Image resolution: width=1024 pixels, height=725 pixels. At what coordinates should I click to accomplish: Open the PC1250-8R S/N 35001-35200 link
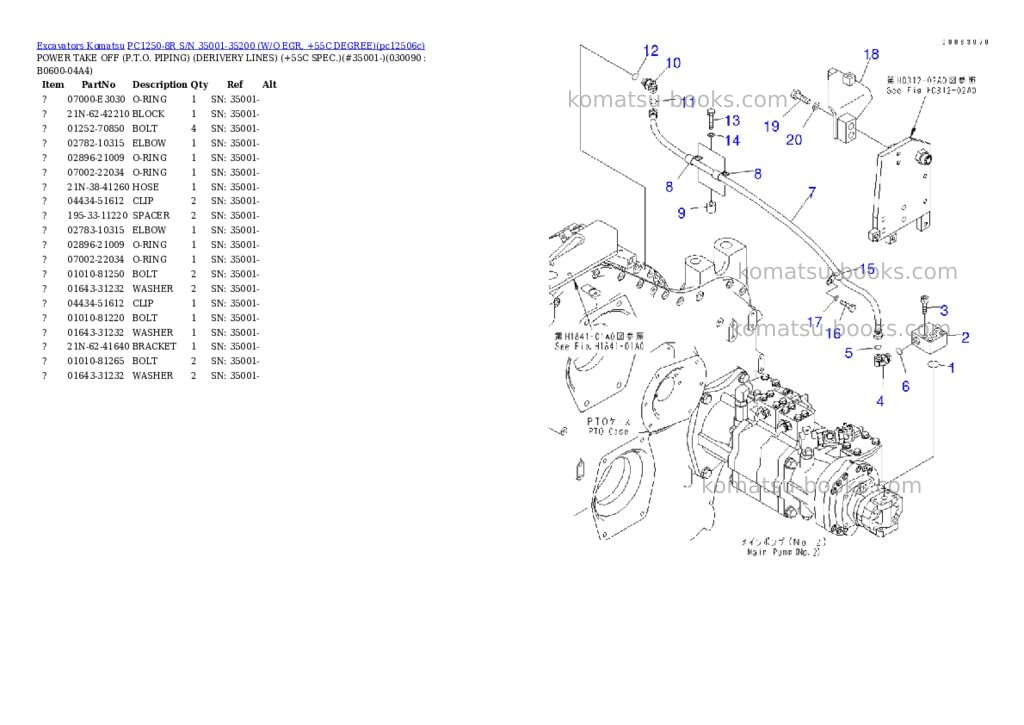(276, 46)
